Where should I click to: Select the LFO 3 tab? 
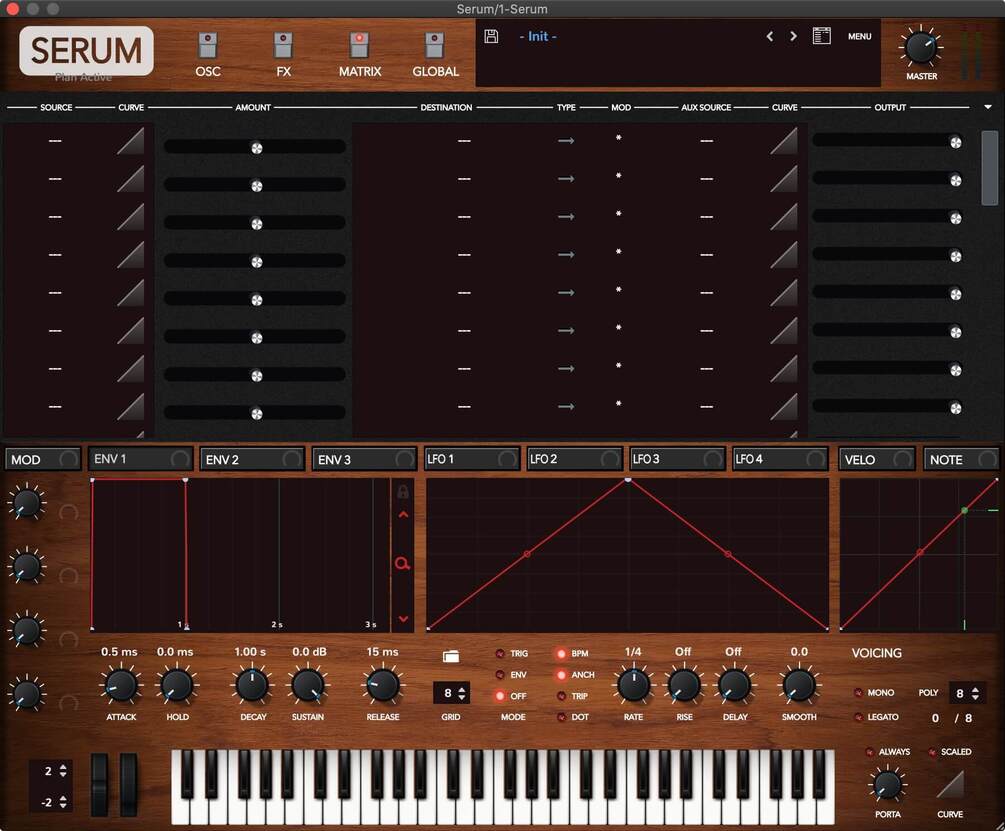pyautogui.click(x=677, y=459)
